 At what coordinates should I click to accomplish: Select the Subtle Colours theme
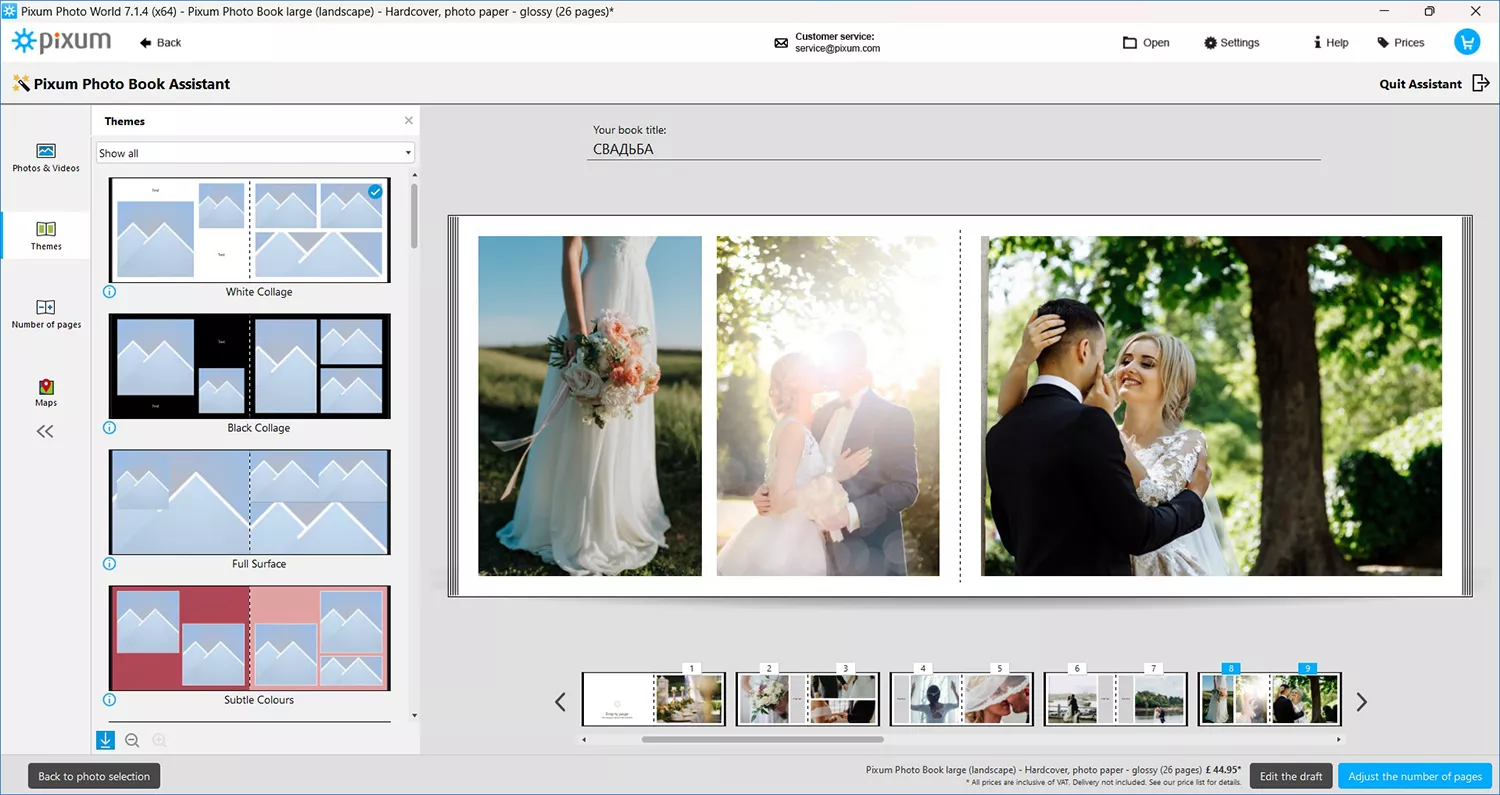pos(249,638)
